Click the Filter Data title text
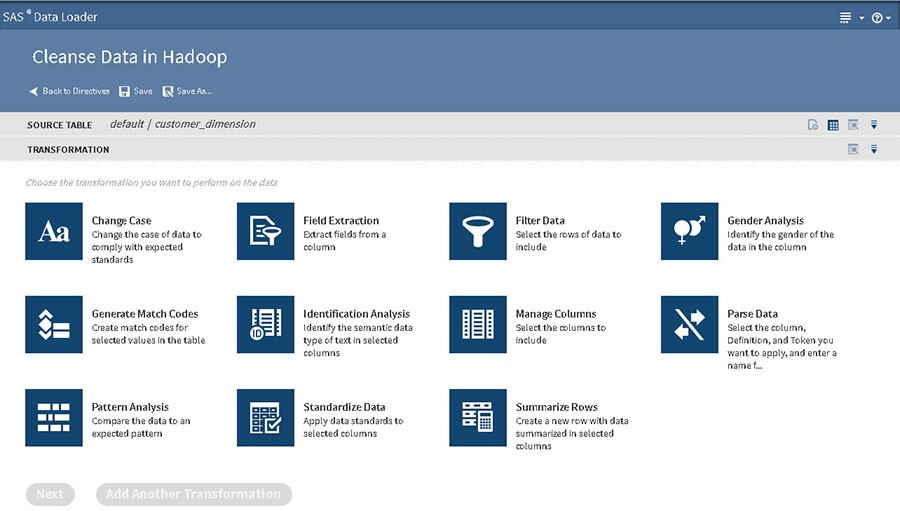Image resolution: width=900 pixels, height=511 pixels. [540, 220]
